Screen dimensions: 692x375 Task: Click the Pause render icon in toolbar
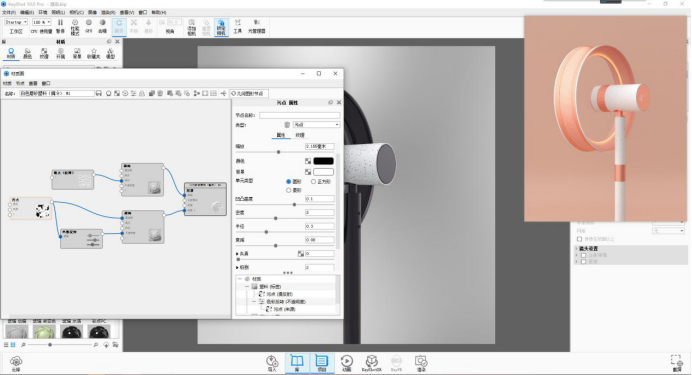point(60,26)
